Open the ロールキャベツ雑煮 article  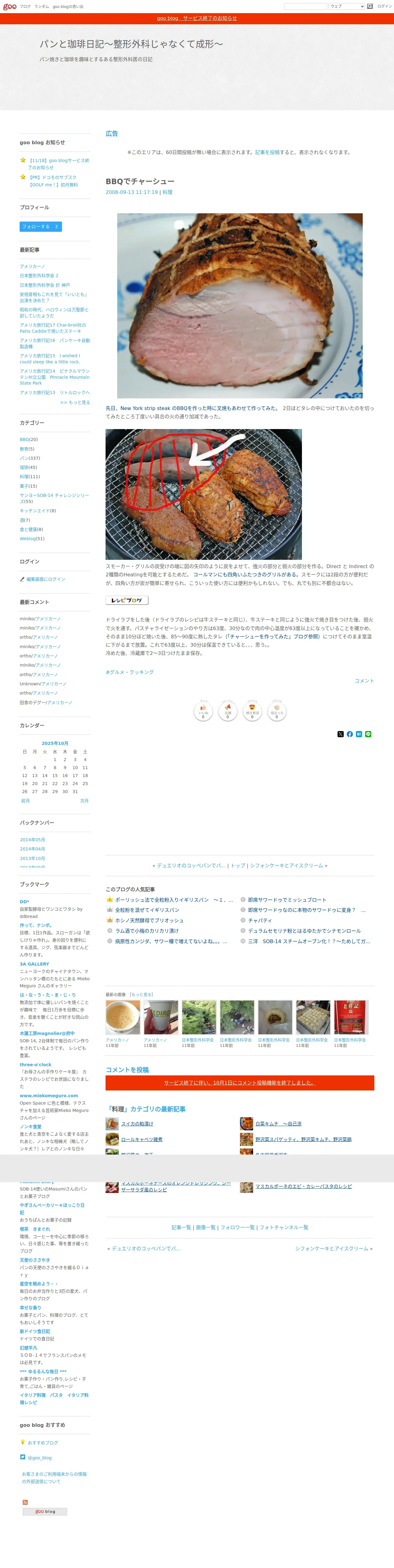click(x=142, y=1139)
